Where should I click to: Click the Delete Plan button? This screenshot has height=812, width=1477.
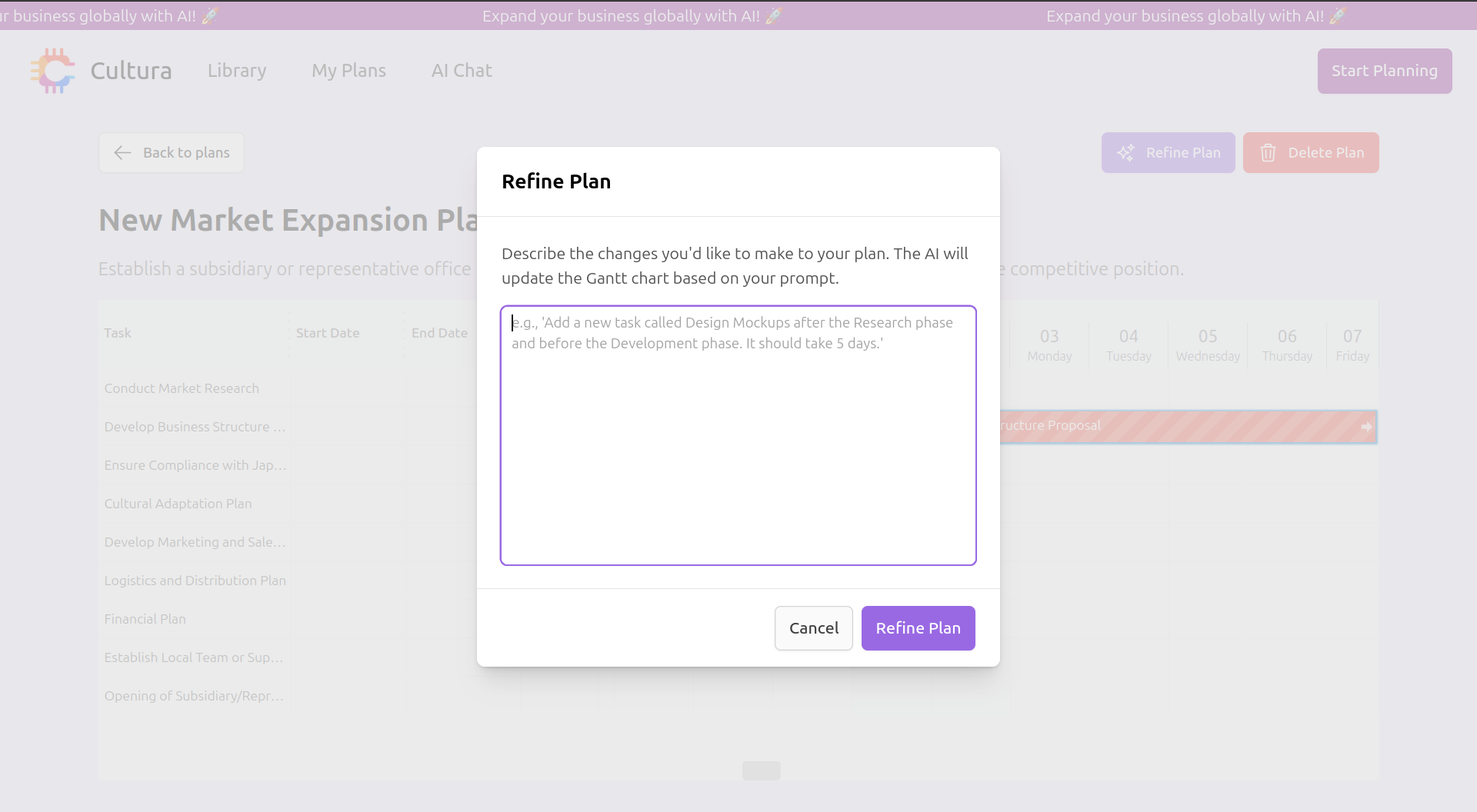pos(1311,153)
